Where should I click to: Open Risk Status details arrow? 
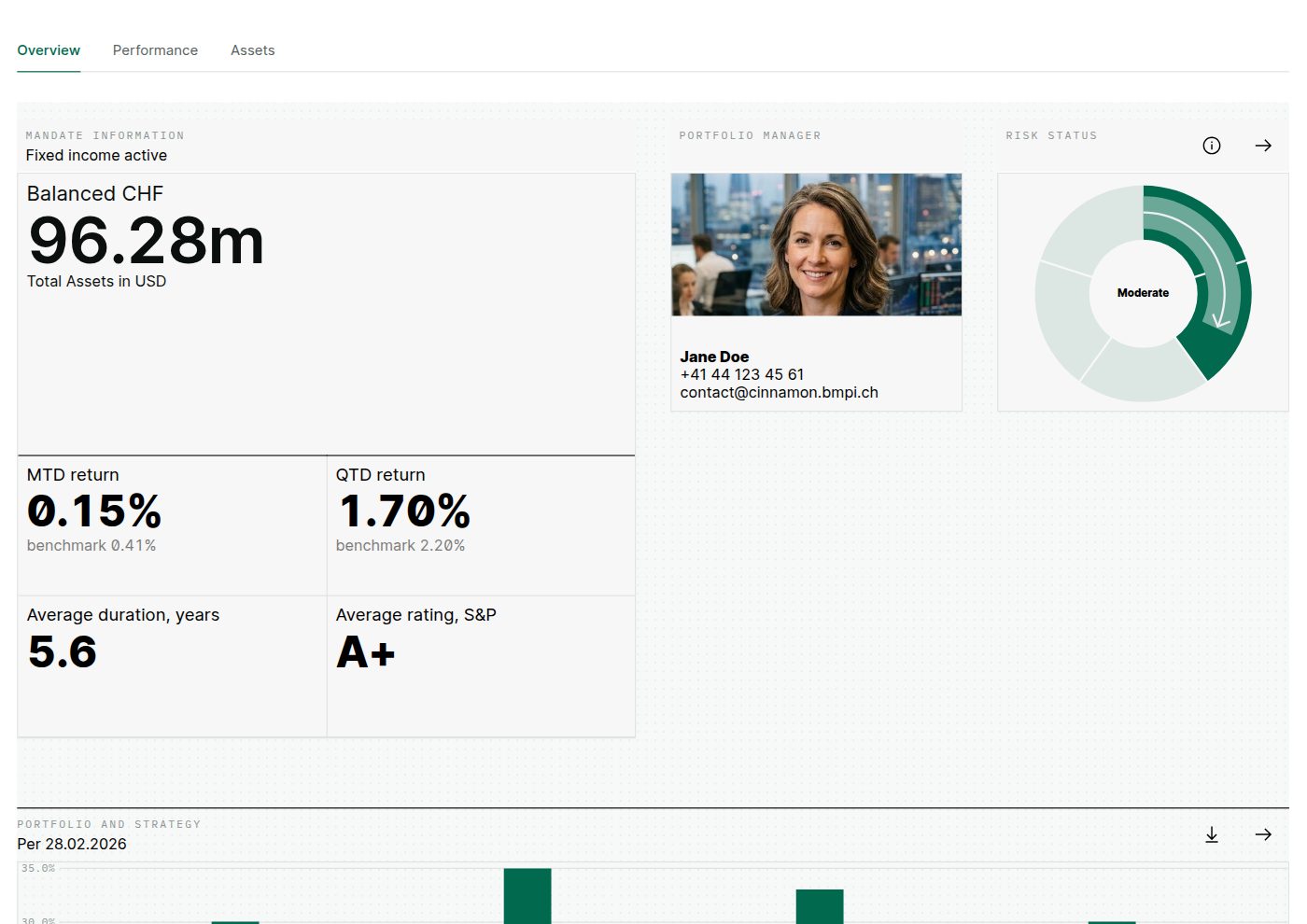(1263, 146)
